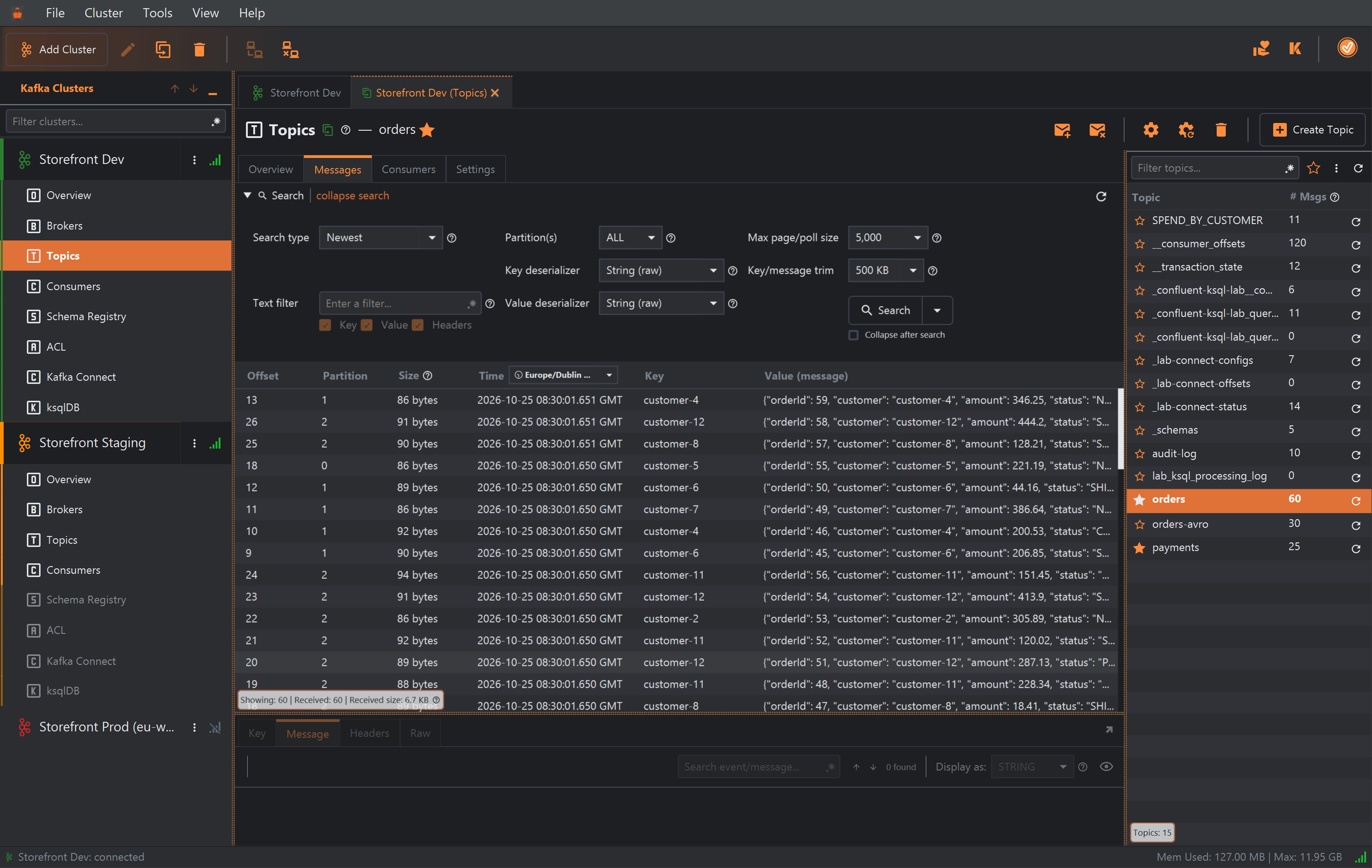Filter topic list by favorites star
This screenshot has height=868, width=1372.
(x=1313, y=168)
